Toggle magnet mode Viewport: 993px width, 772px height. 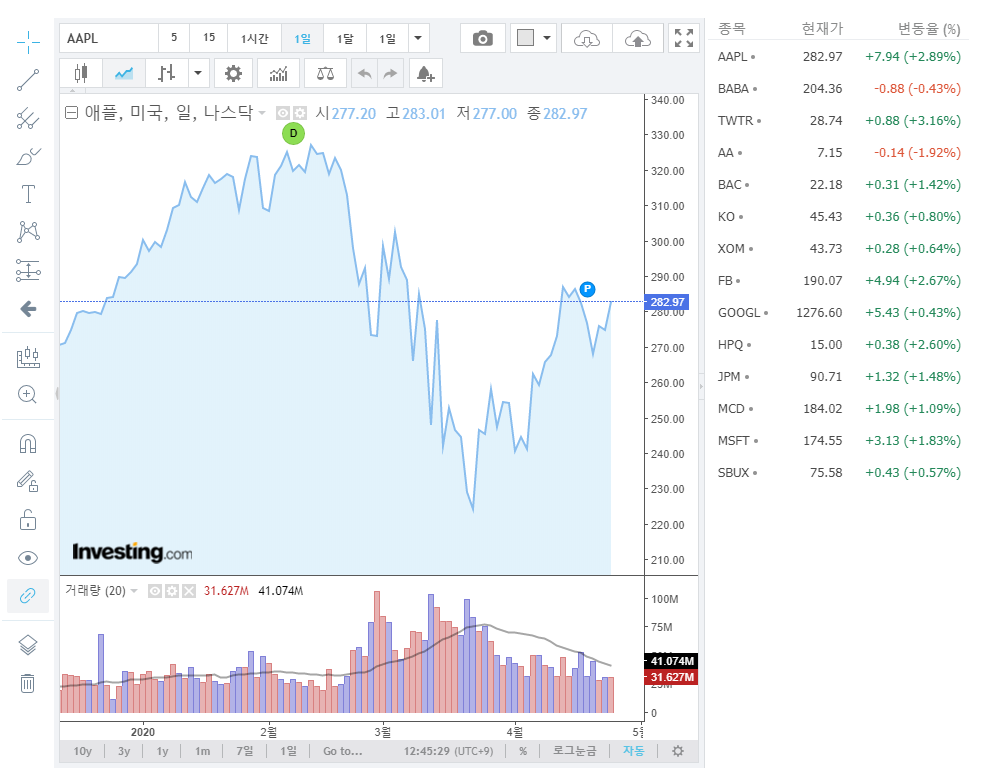point(28,443)
